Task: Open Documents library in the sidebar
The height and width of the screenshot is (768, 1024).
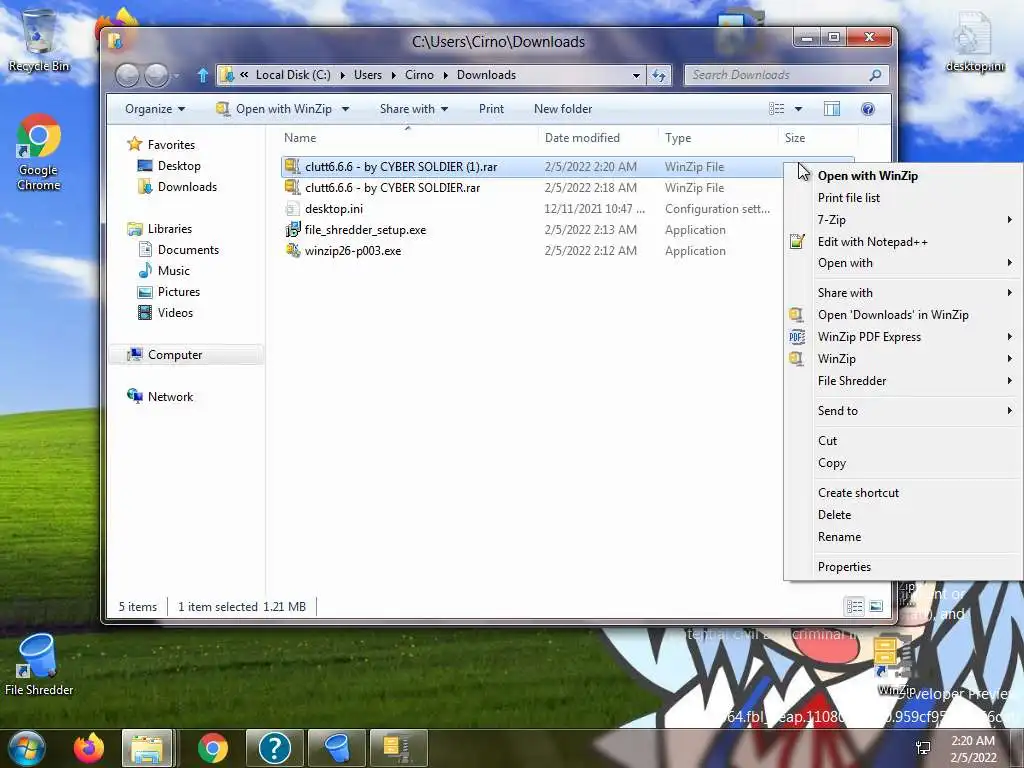Action: coord(187,249)
